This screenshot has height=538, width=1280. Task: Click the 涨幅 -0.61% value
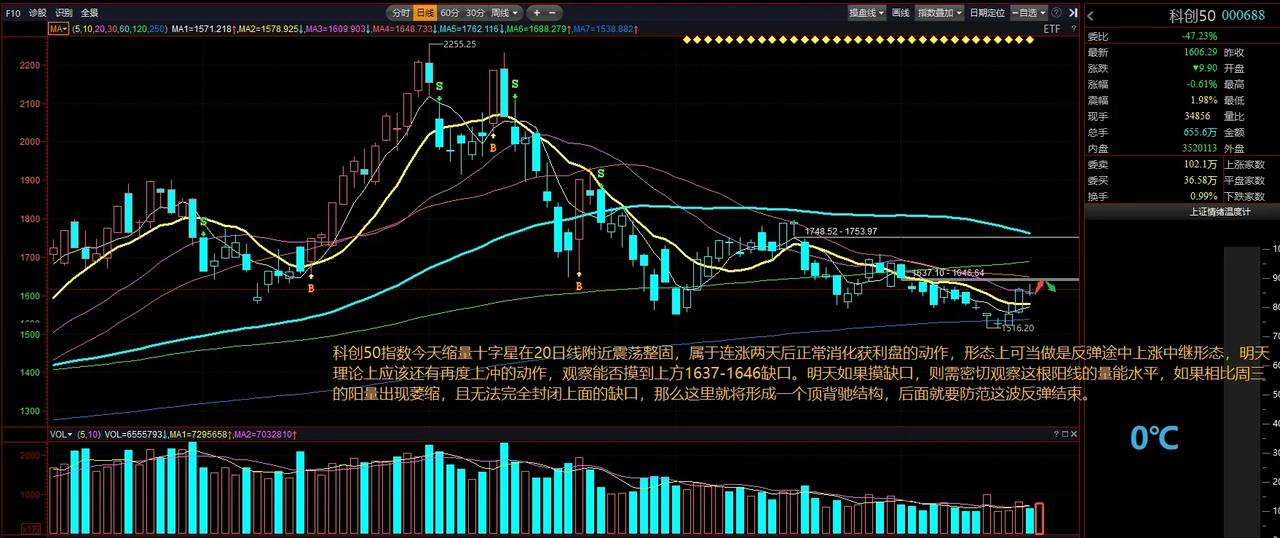[x=1201, y=85]
